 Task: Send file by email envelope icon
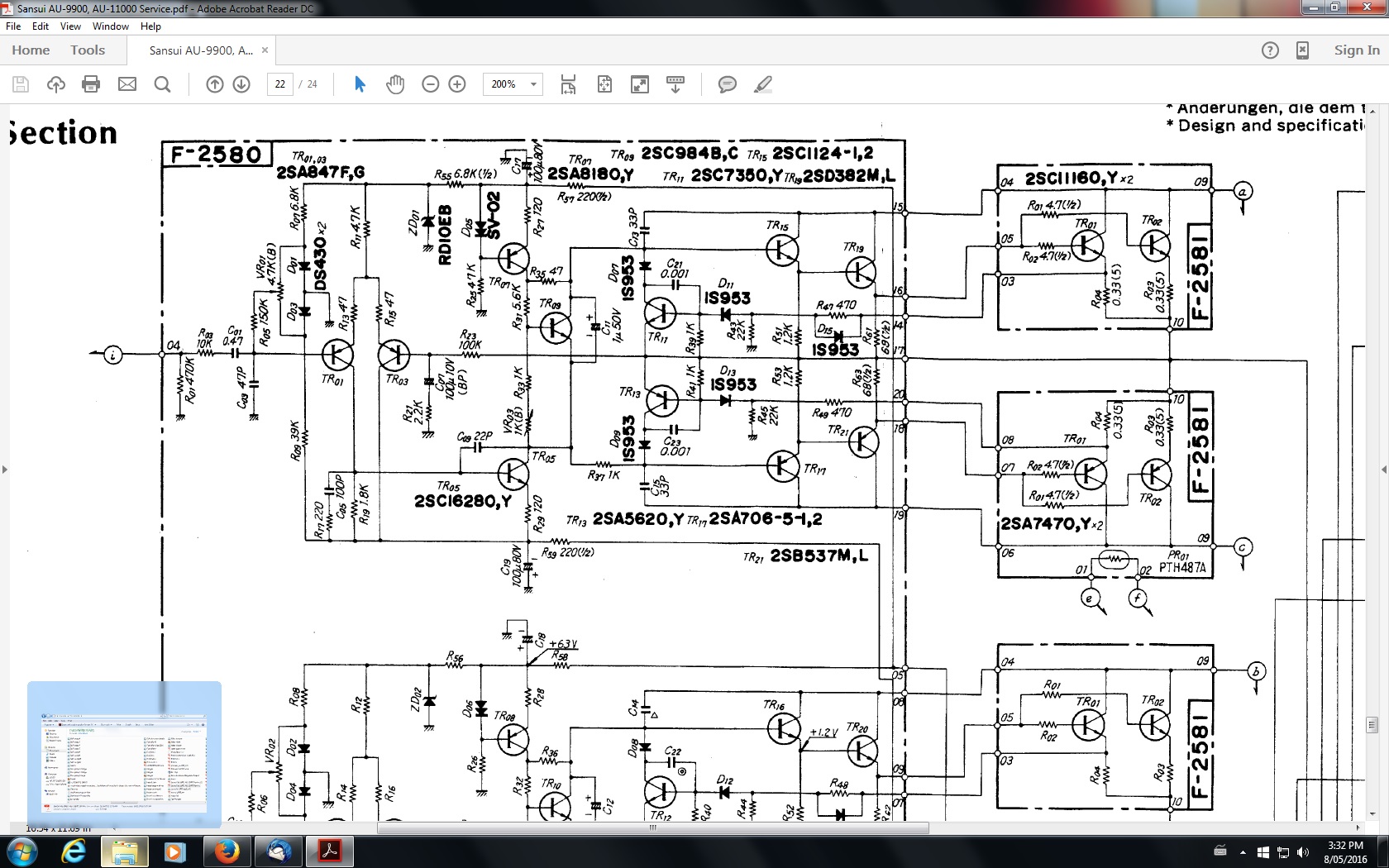pyautogui.click(x=127, y=84)
